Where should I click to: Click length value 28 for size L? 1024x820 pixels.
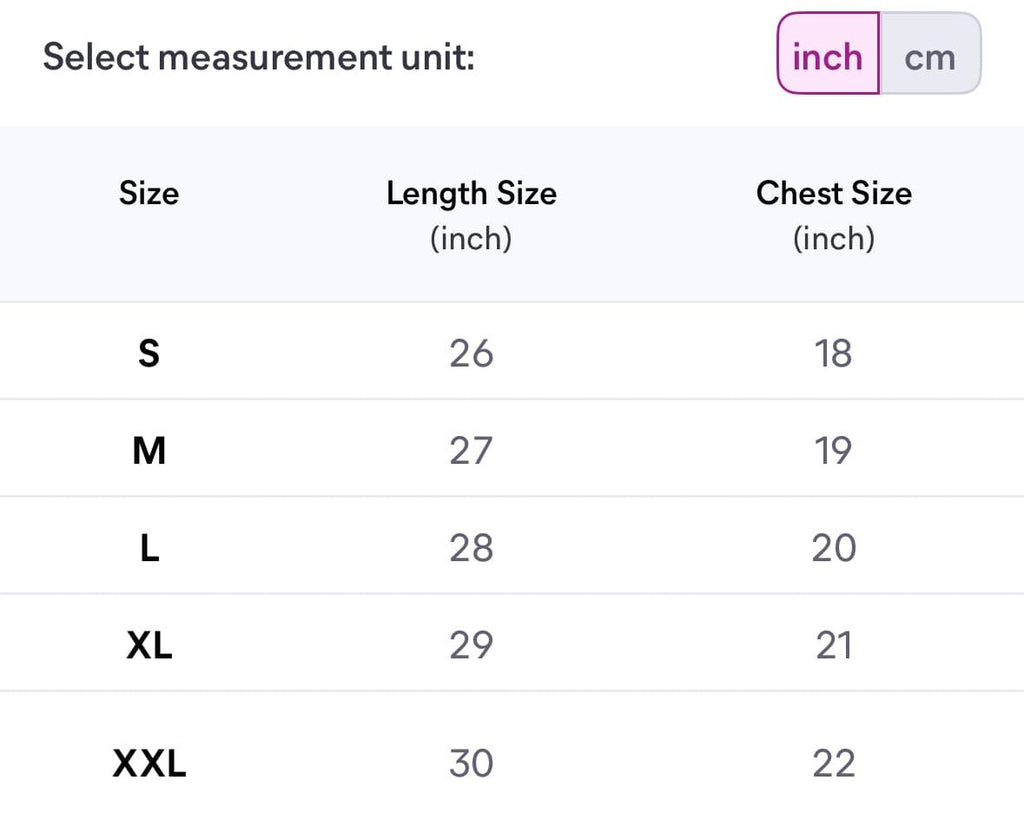click(471, 548)
